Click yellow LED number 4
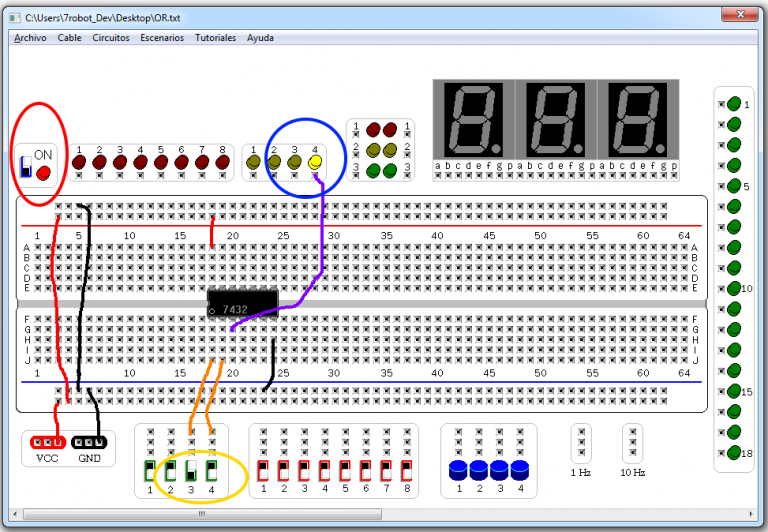The height and width of the screenshot is (532, 768). 315,161
